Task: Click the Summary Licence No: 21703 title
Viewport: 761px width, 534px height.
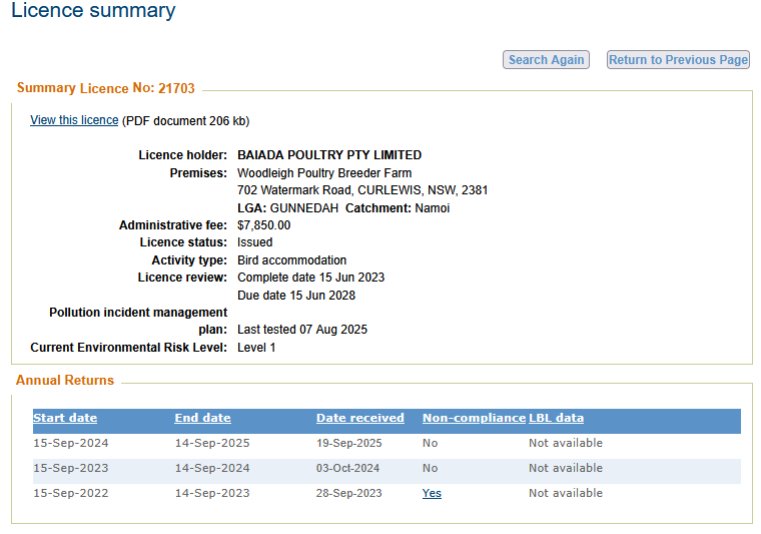Action: pyautogui.click(x=106, y=89)
